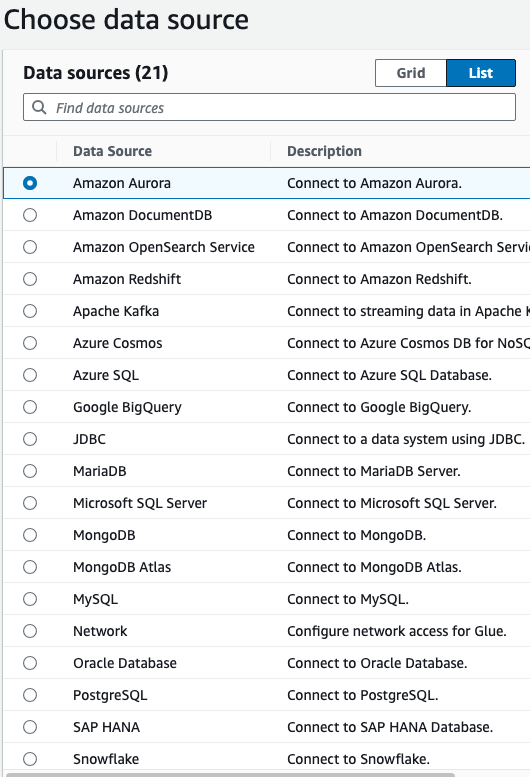Click 'MySQL' in the Data Source column
530x777 pixels.
(96, 600)
